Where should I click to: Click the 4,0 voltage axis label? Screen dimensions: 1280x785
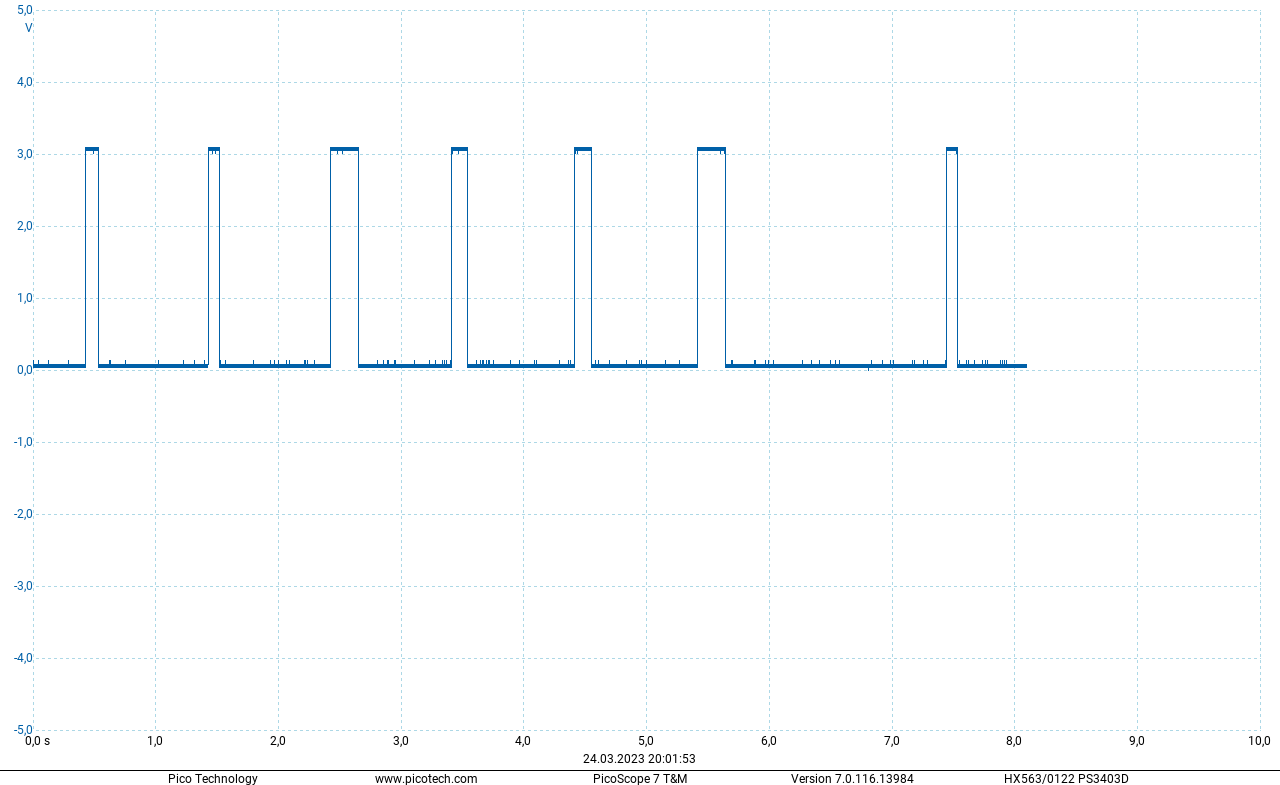click(25, 82)
